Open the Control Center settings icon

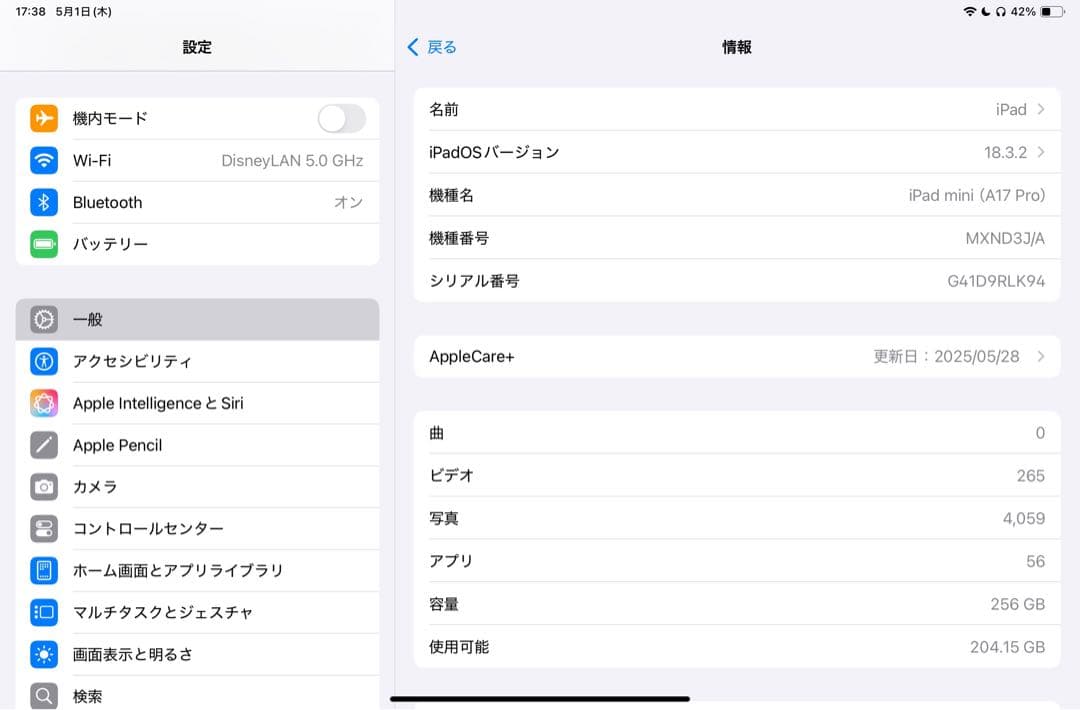coord(42,529)
